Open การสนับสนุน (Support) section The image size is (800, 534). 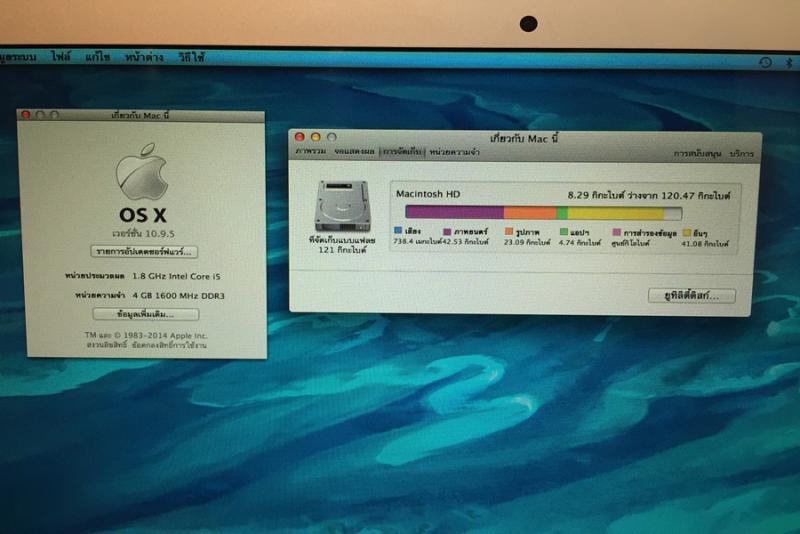(697, 154)
